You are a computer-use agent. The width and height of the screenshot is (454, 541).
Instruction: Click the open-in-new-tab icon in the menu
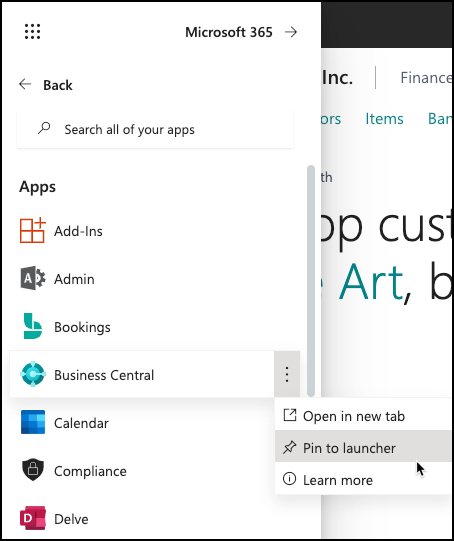point(290,415)
